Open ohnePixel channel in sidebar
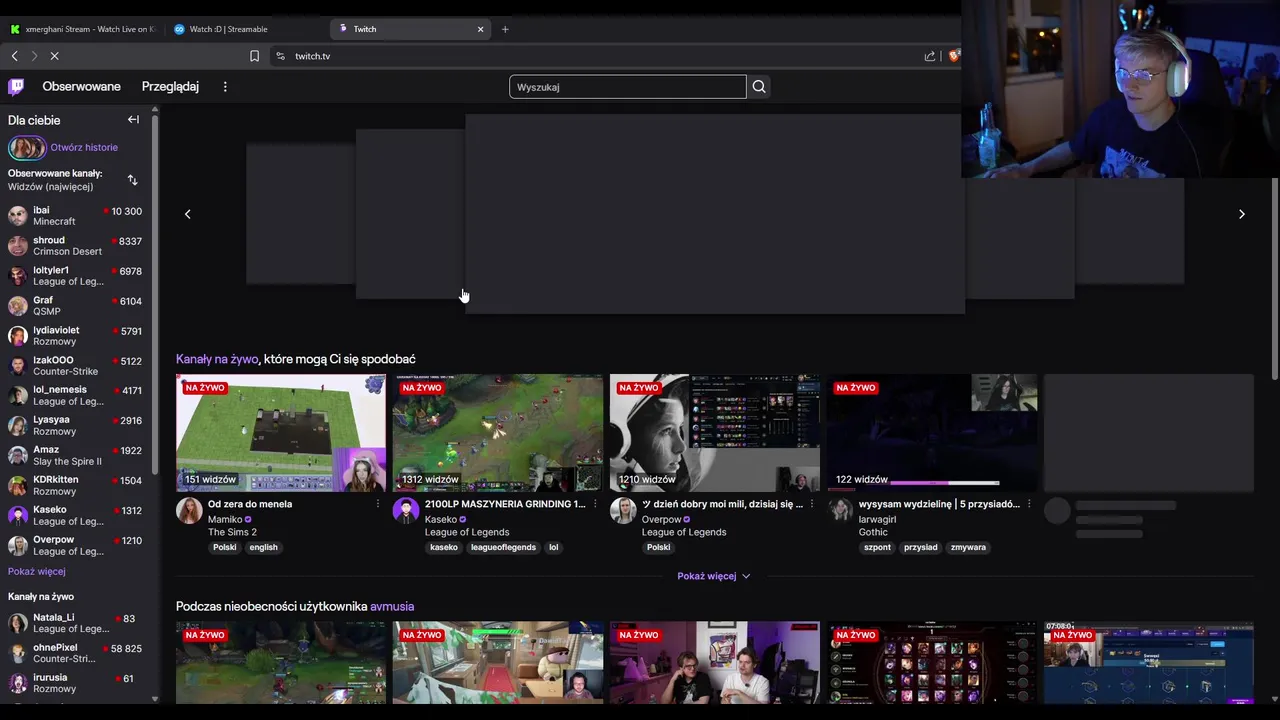1280x720 pixels. pyautogui.click(x=76, y=653)
